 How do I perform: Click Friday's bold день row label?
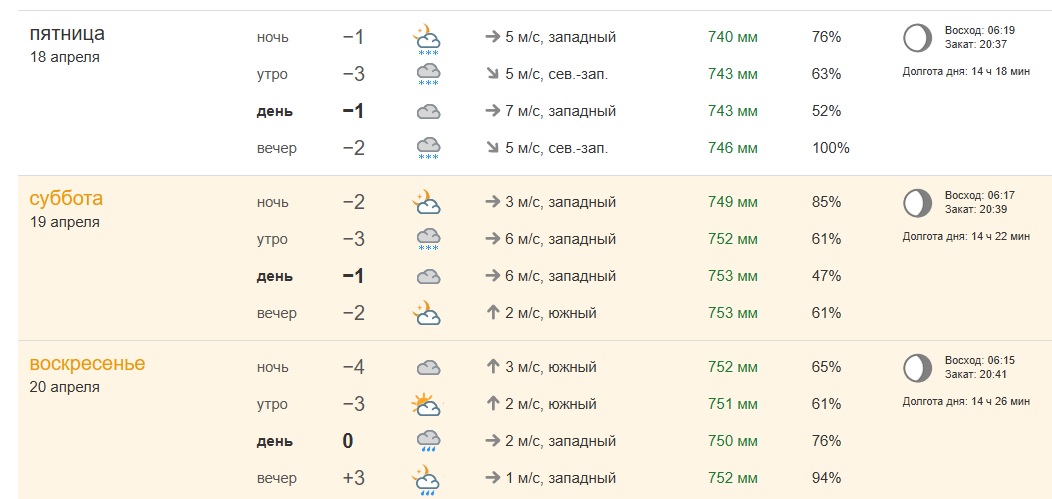[274, 111]
